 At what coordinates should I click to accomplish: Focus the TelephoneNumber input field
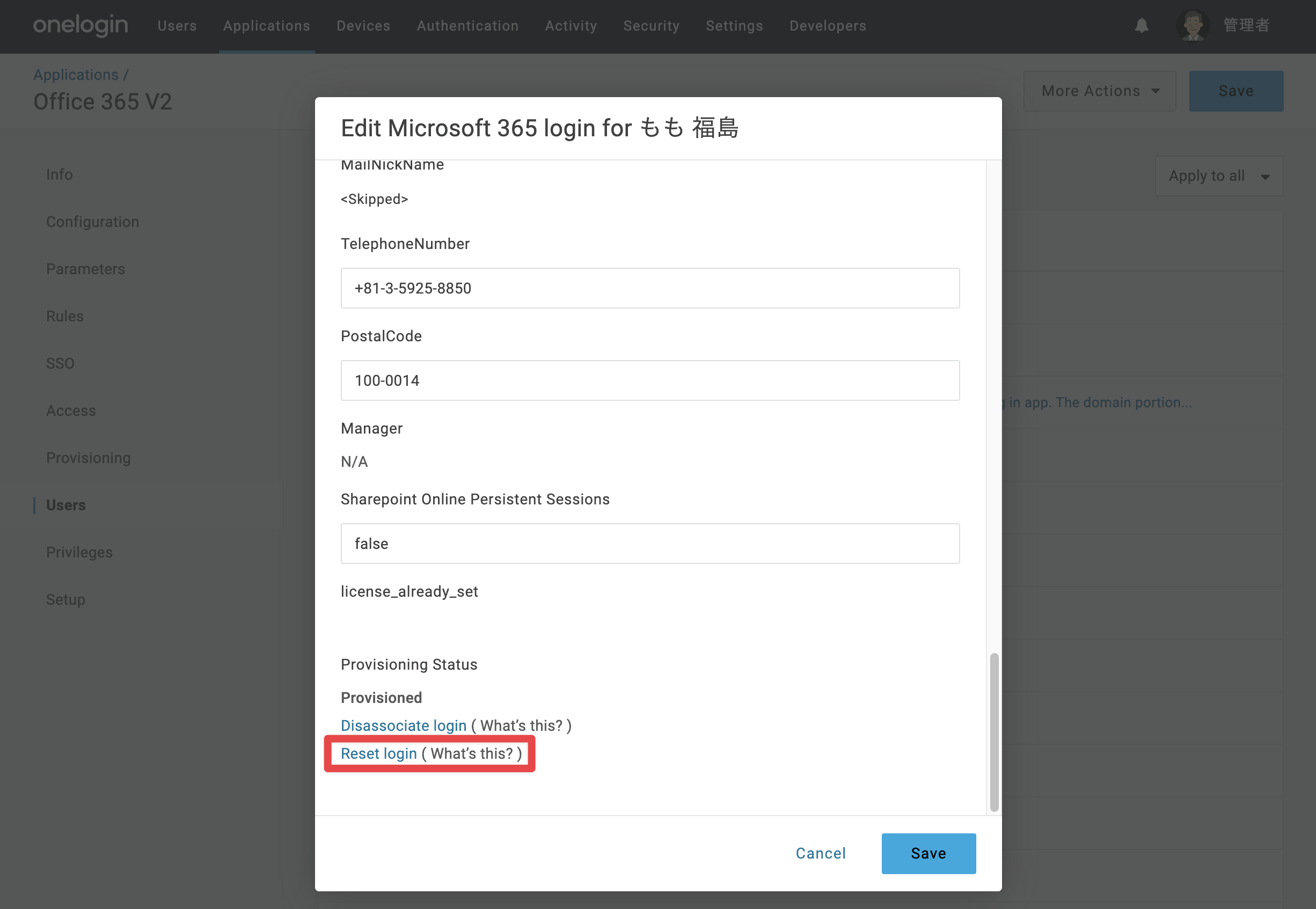[650, 288]
